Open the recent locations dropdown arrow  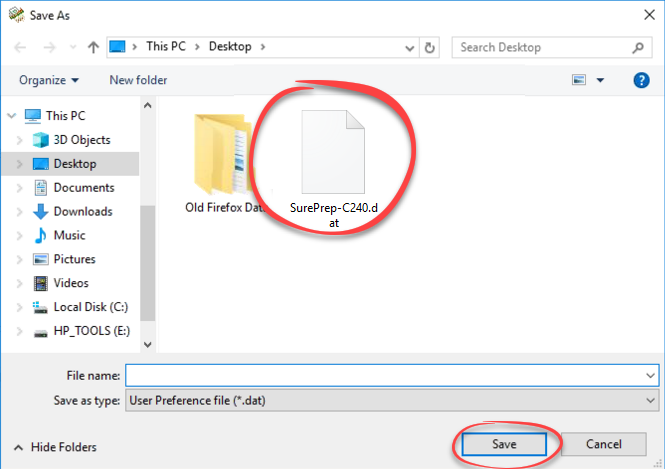pos(73,47)
